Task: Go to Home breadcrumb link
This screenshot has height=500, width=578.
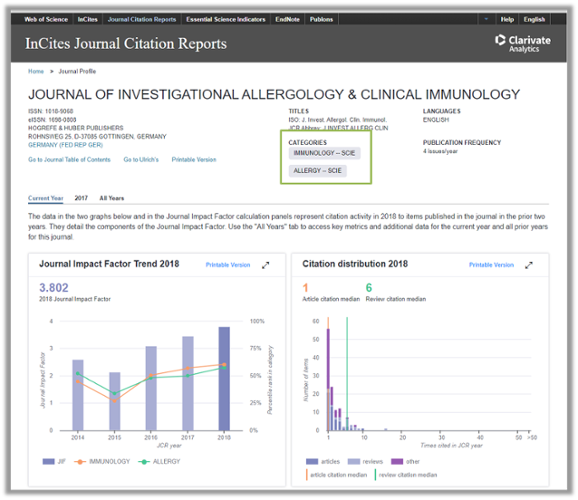Action: [36, 71]
